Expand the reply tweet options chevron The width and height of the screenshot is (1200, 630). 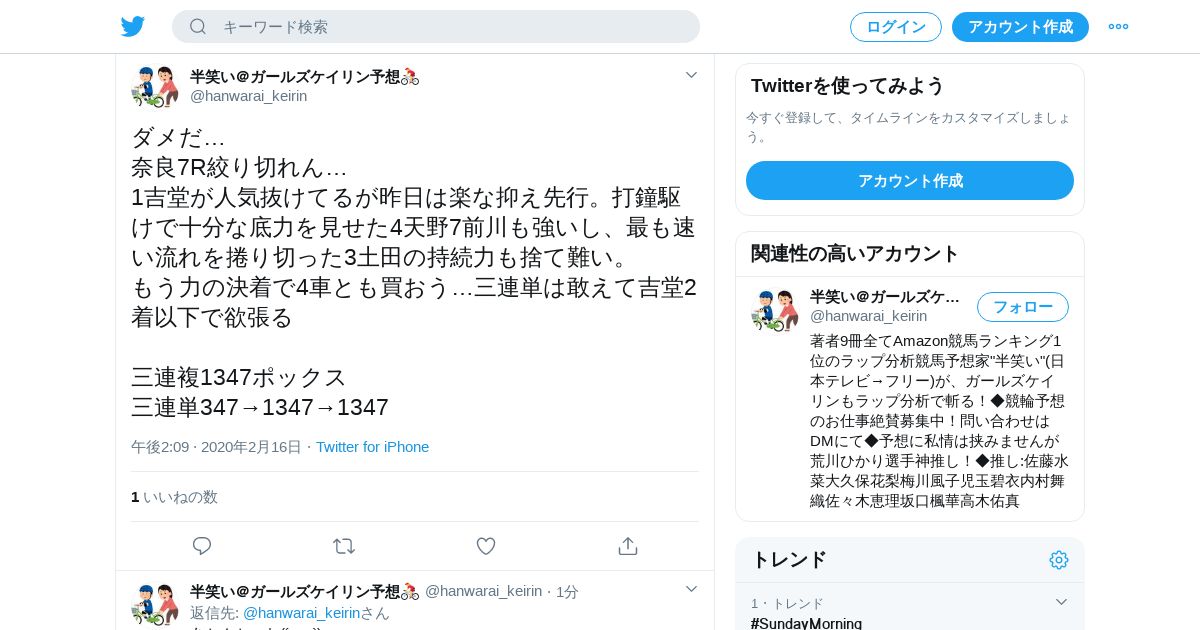tap(691, 589)
